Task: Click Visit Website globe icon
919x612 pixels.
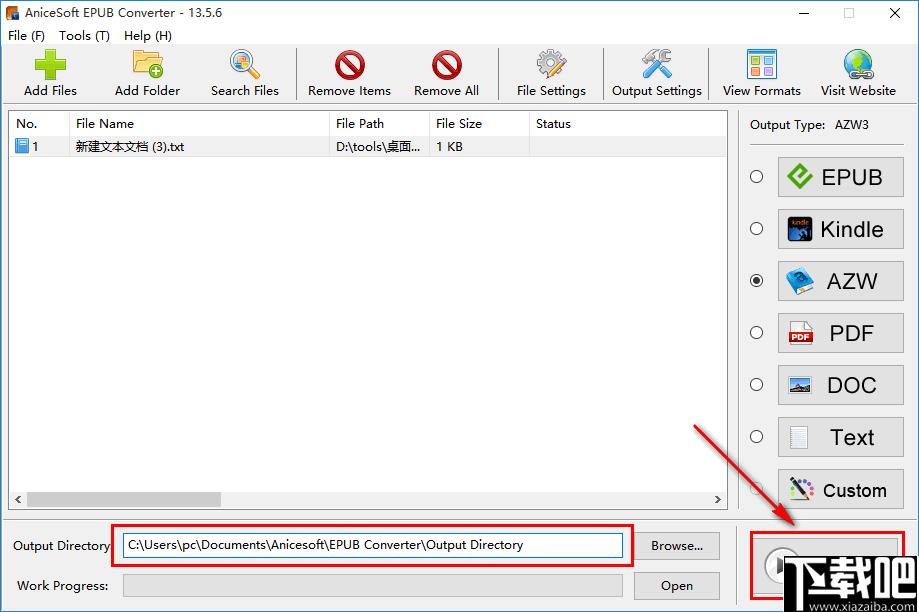Action: pos(858,64)
